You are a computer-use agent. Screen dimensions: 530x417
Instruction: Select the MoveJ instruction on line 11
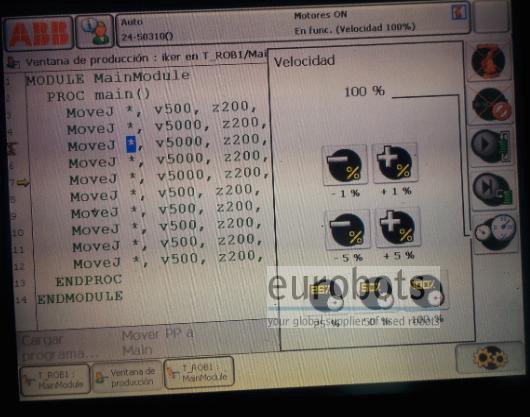tap(168, 244)
